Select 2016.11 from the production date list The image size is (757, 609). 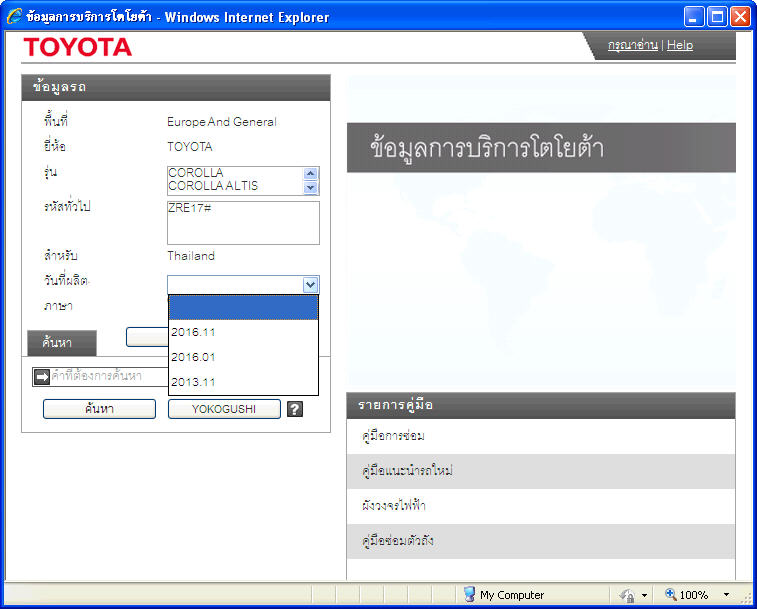243,332
